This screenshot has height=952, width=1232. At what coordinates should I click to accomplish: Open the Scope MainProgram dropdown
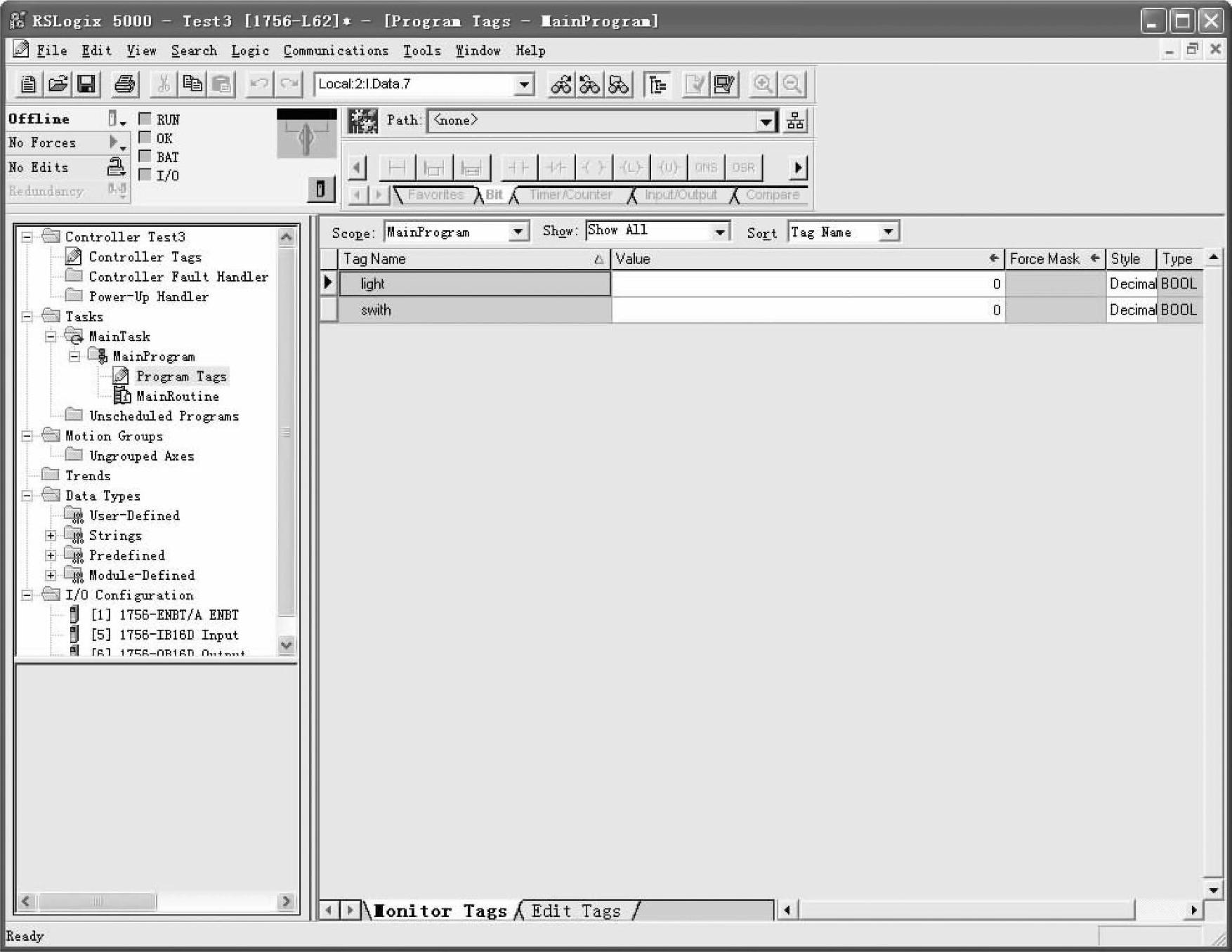tap(518, 232)
